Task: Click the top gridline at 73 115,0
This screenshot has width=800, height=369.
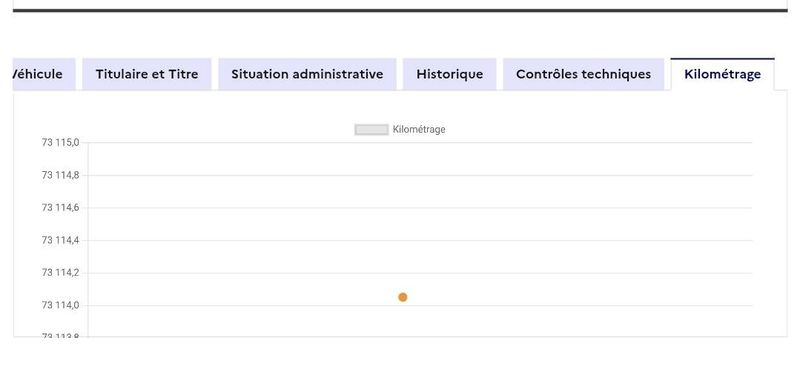Action: 420,142
